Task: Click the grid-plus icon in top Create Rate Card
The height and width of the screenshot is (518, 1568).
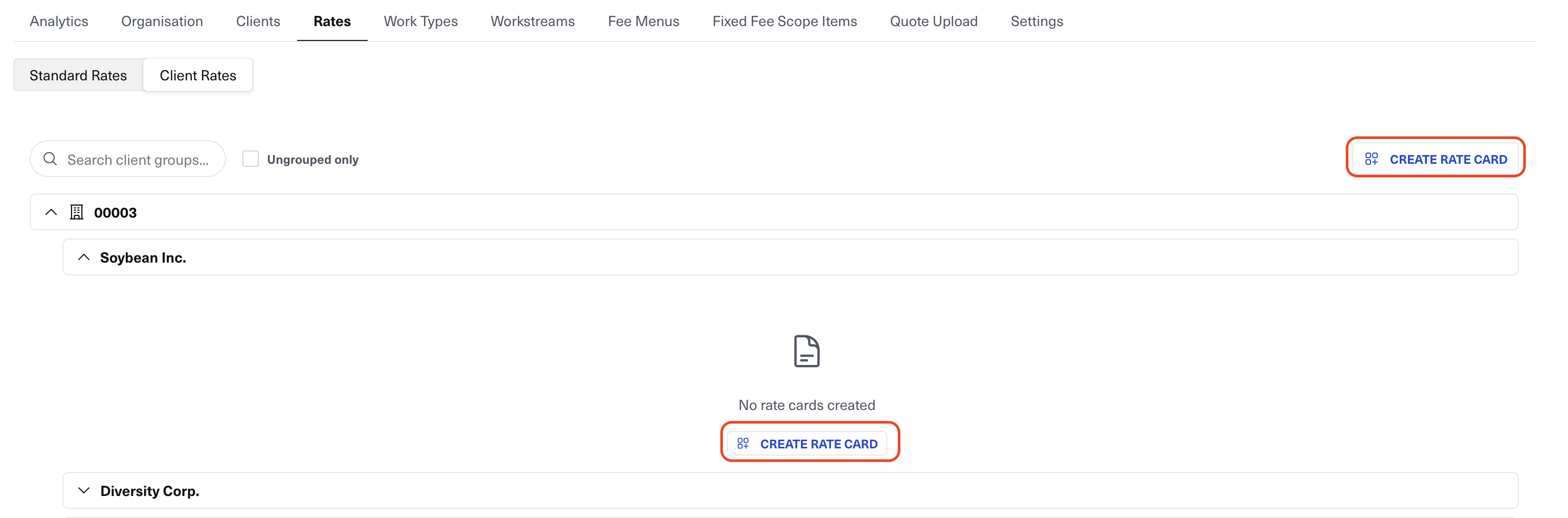Action: 1371,159
